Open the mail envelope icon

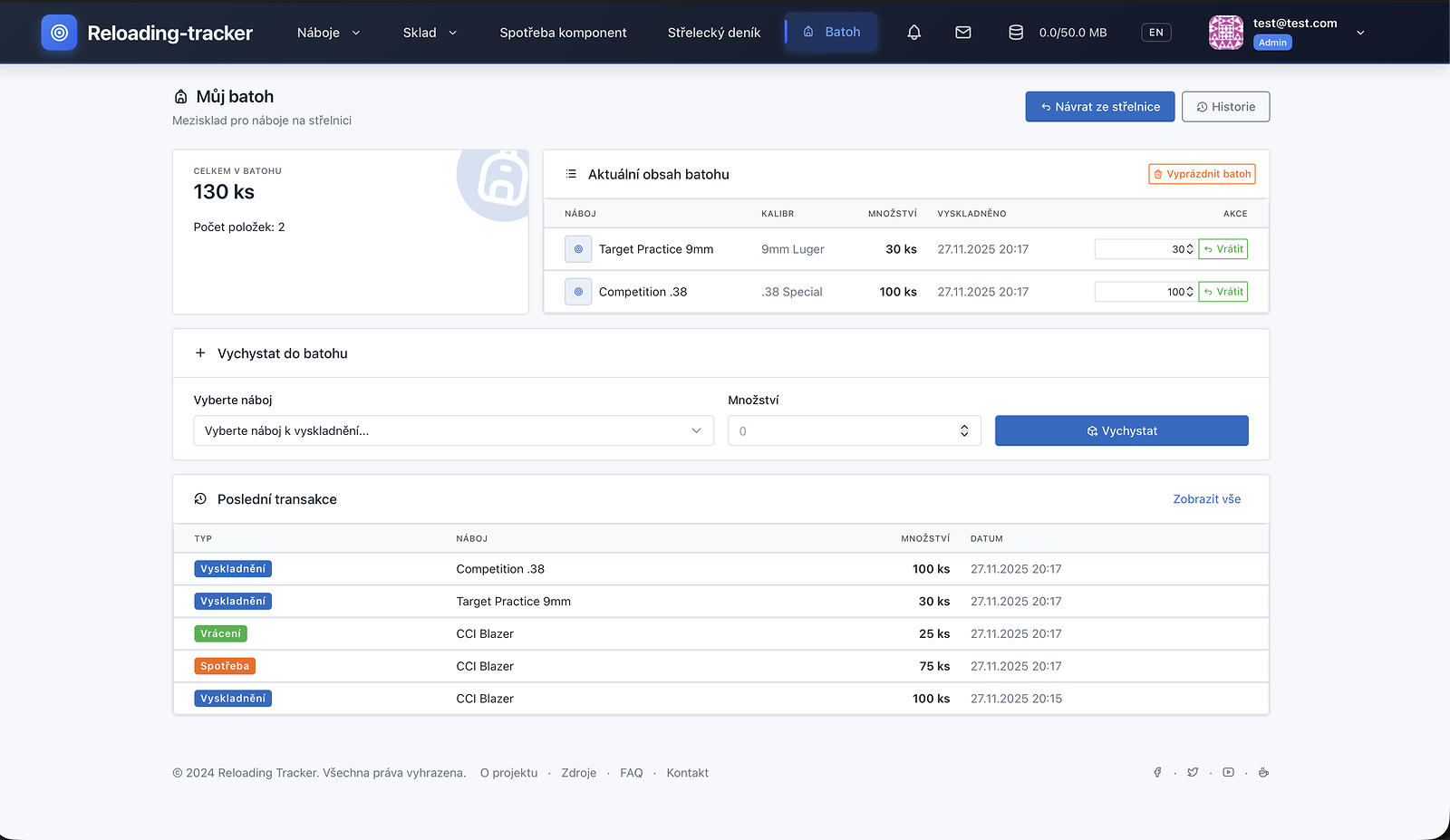(x=962, y=33)
